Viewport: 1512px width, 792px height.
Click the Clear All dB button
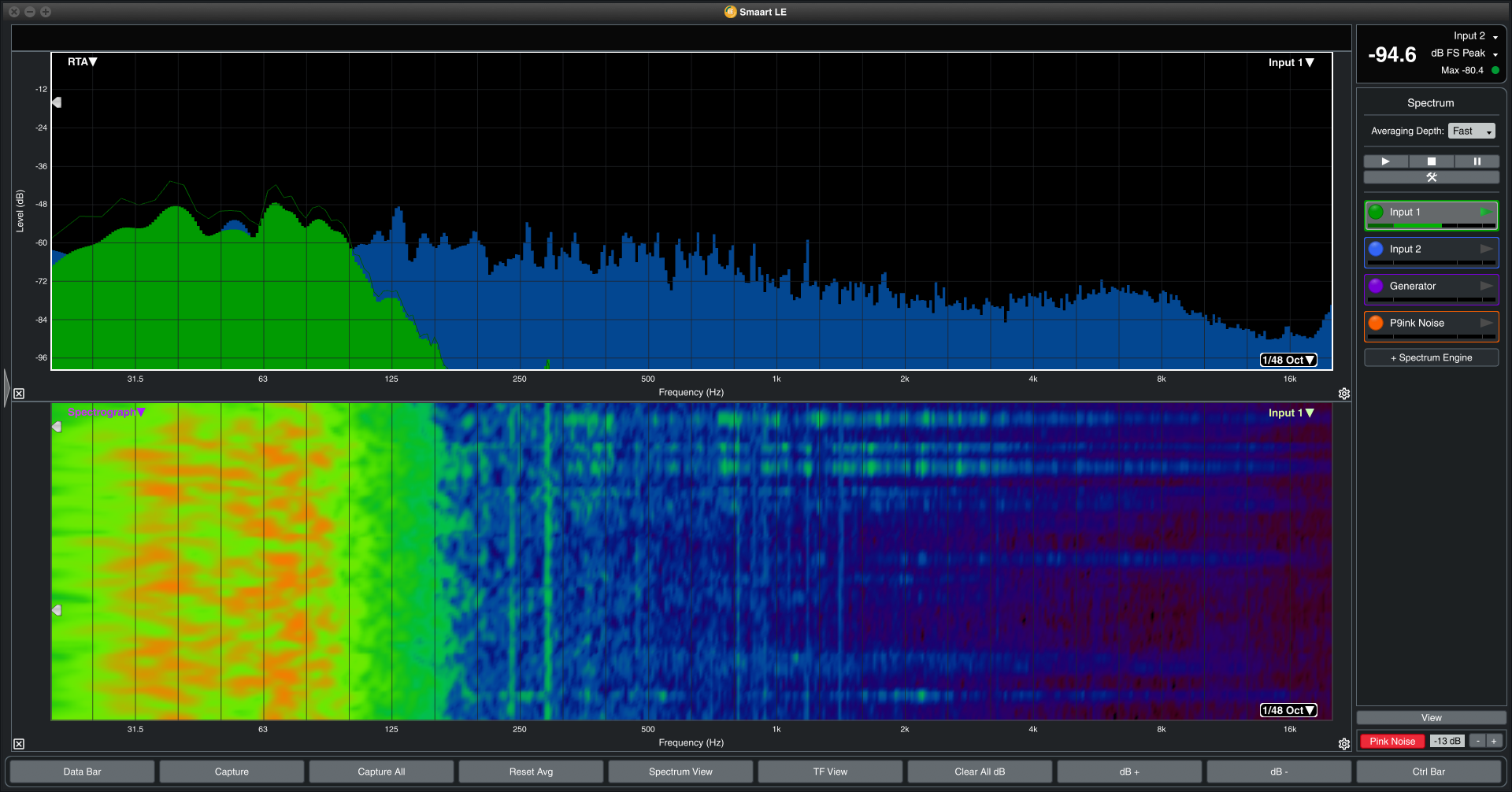point(980,772)
